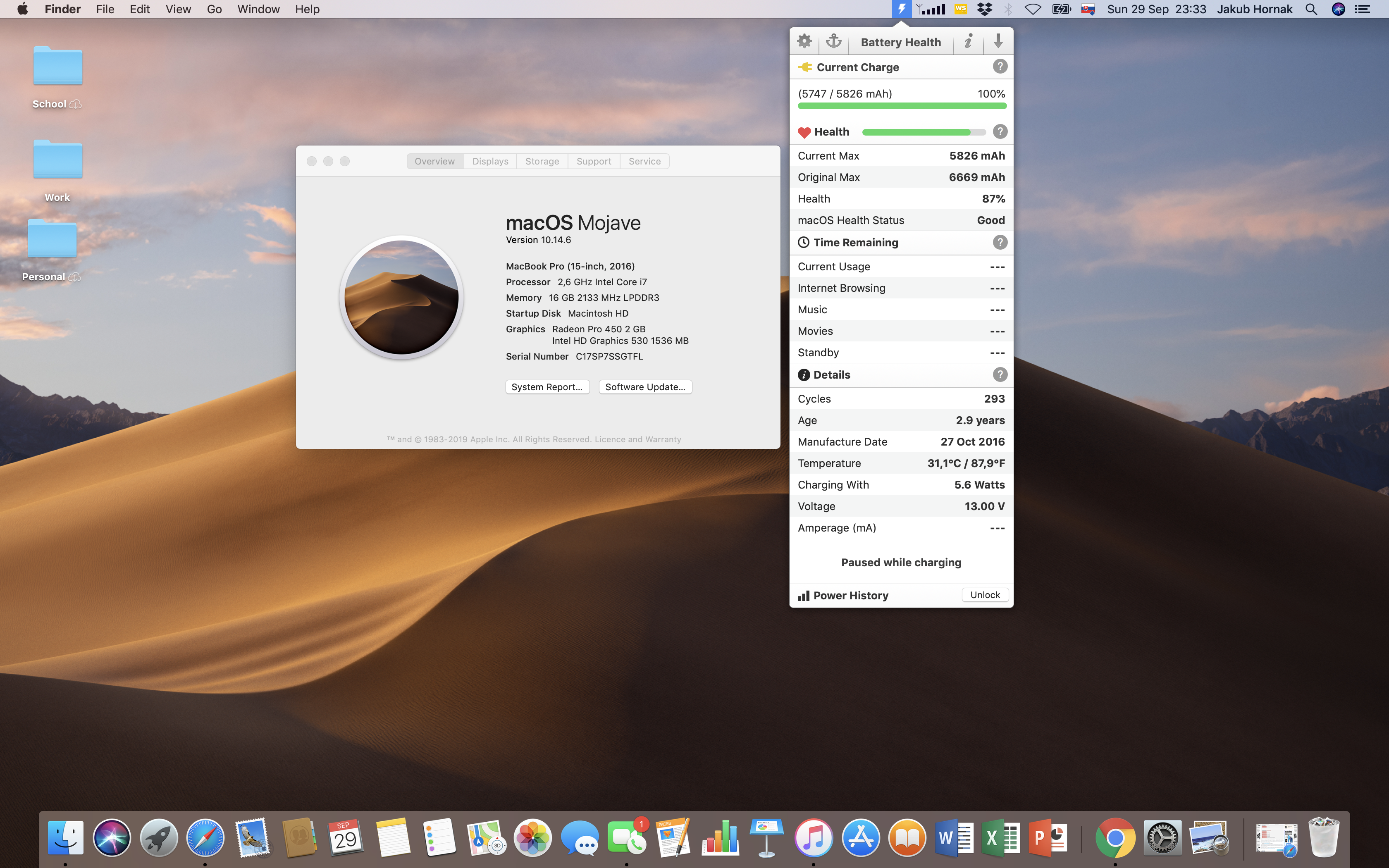This screenshot has height=868, width=1389.
Task: Open Battery Health settings gear icon
Action: [804, 41]
